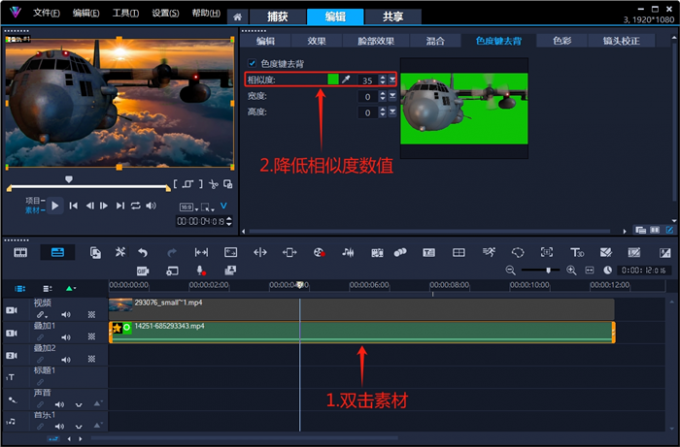
Task: Click the green chroma key color swatch
Action: point(332,79)
